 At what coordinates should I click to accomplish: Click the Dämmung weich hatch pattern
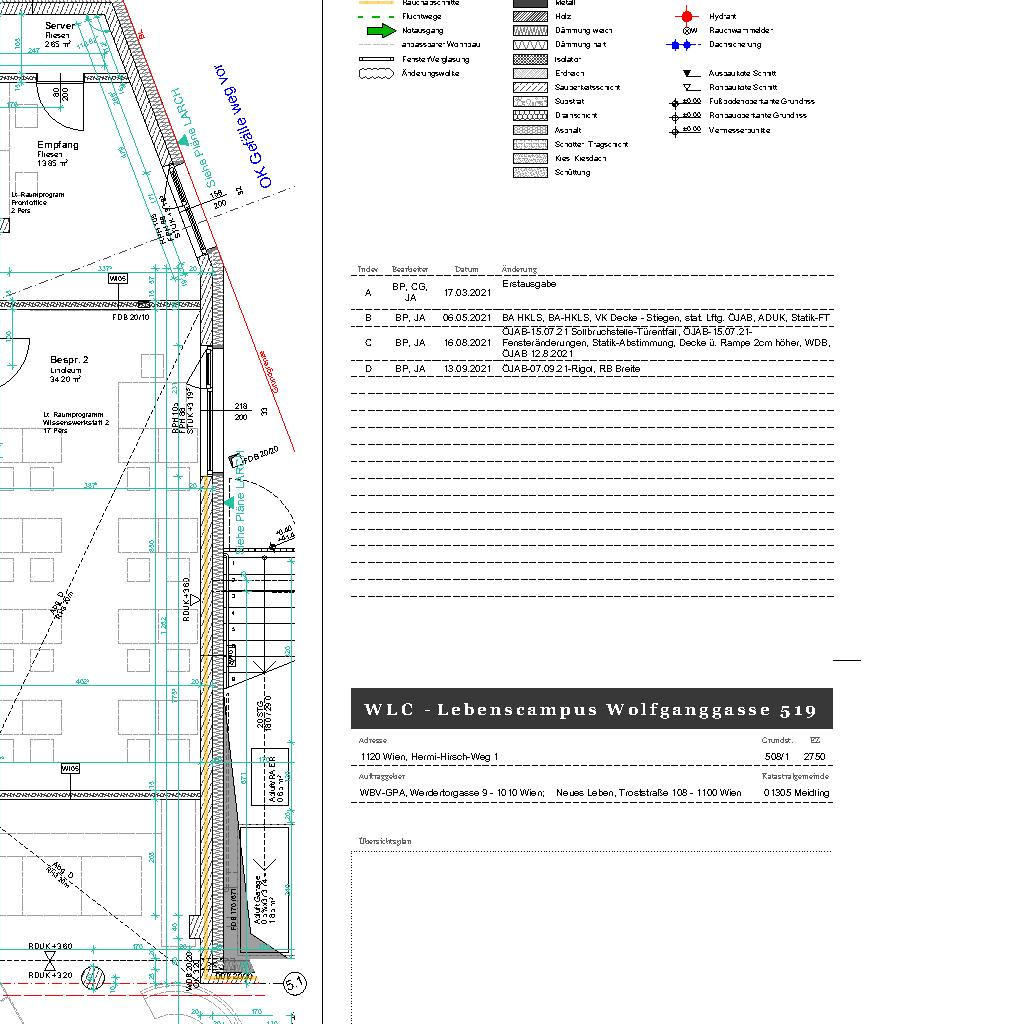click(530, 30)
